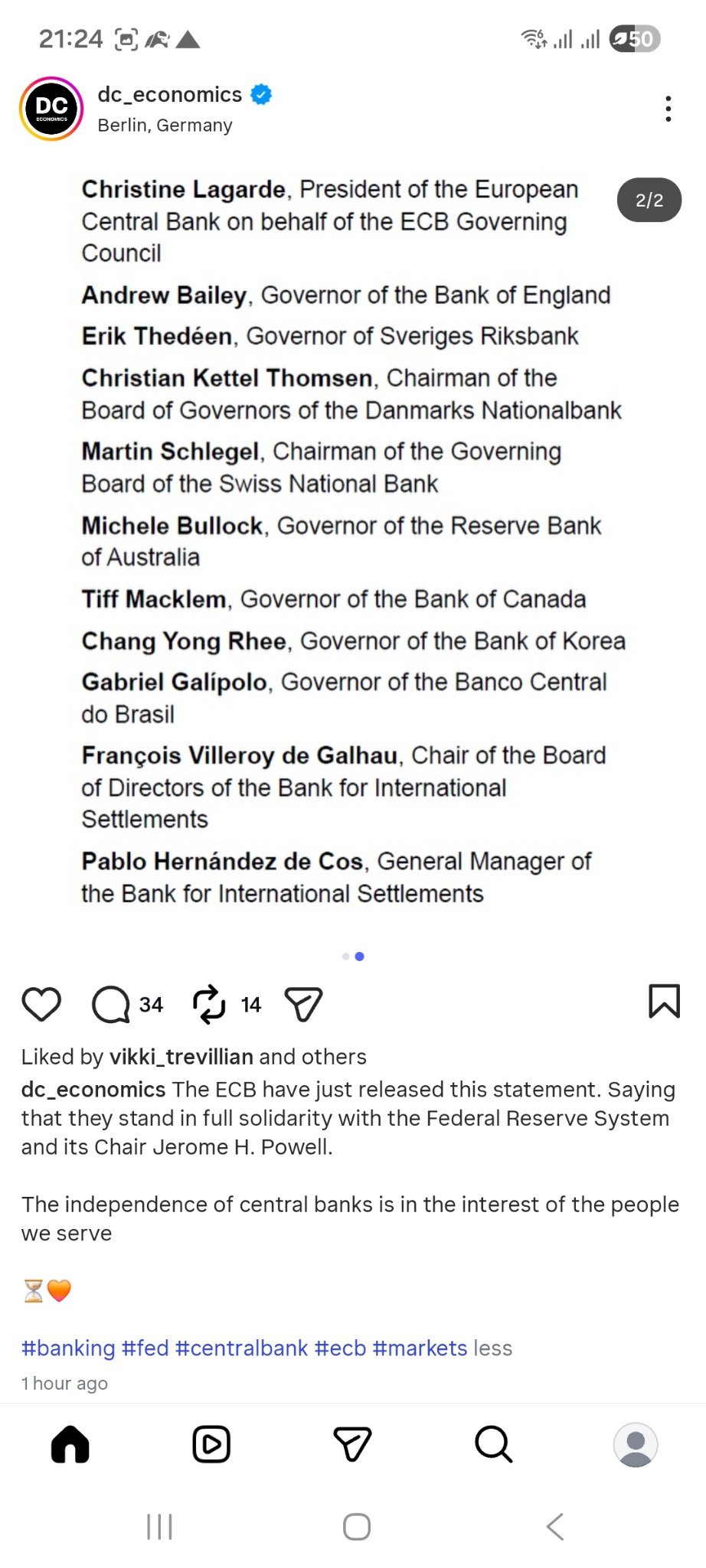Screen dimensions: 706x1568
Task: Tap the dc_economics profile picture
Action: coord(51,109)
